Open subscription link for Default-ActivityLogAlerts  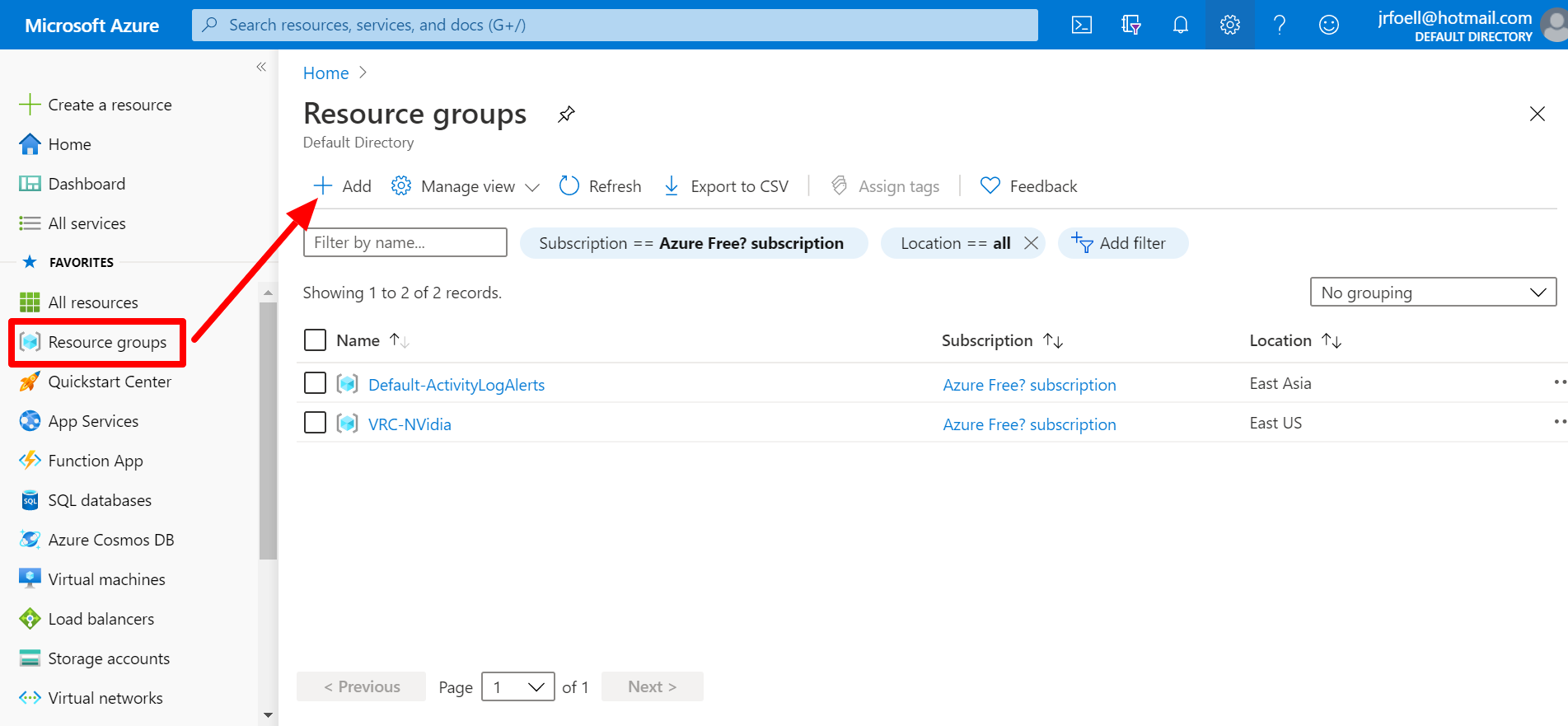click(1029, 385)
